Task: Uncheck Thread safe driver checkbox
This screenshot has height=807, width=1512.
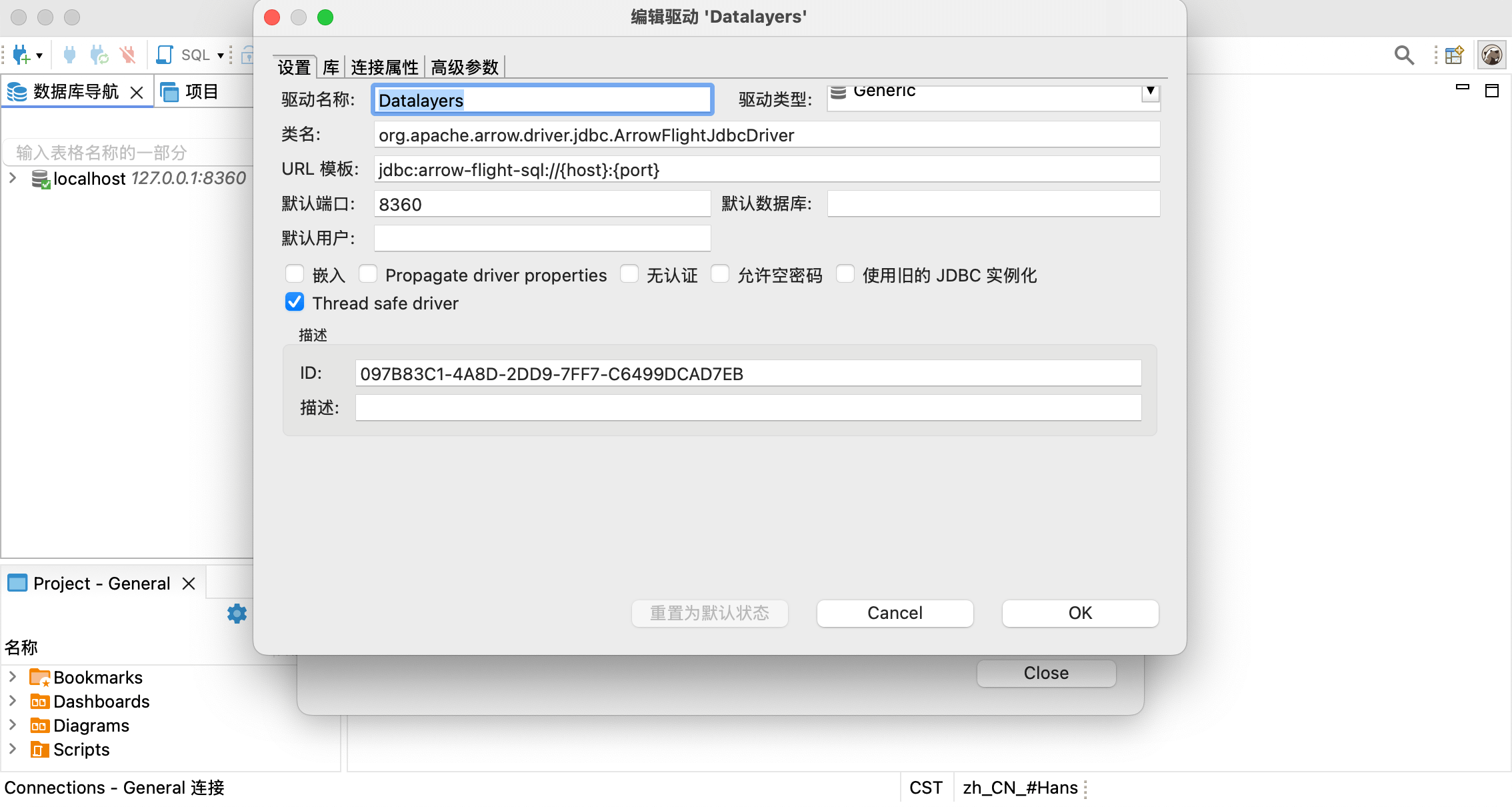Action: click(295, 302)
